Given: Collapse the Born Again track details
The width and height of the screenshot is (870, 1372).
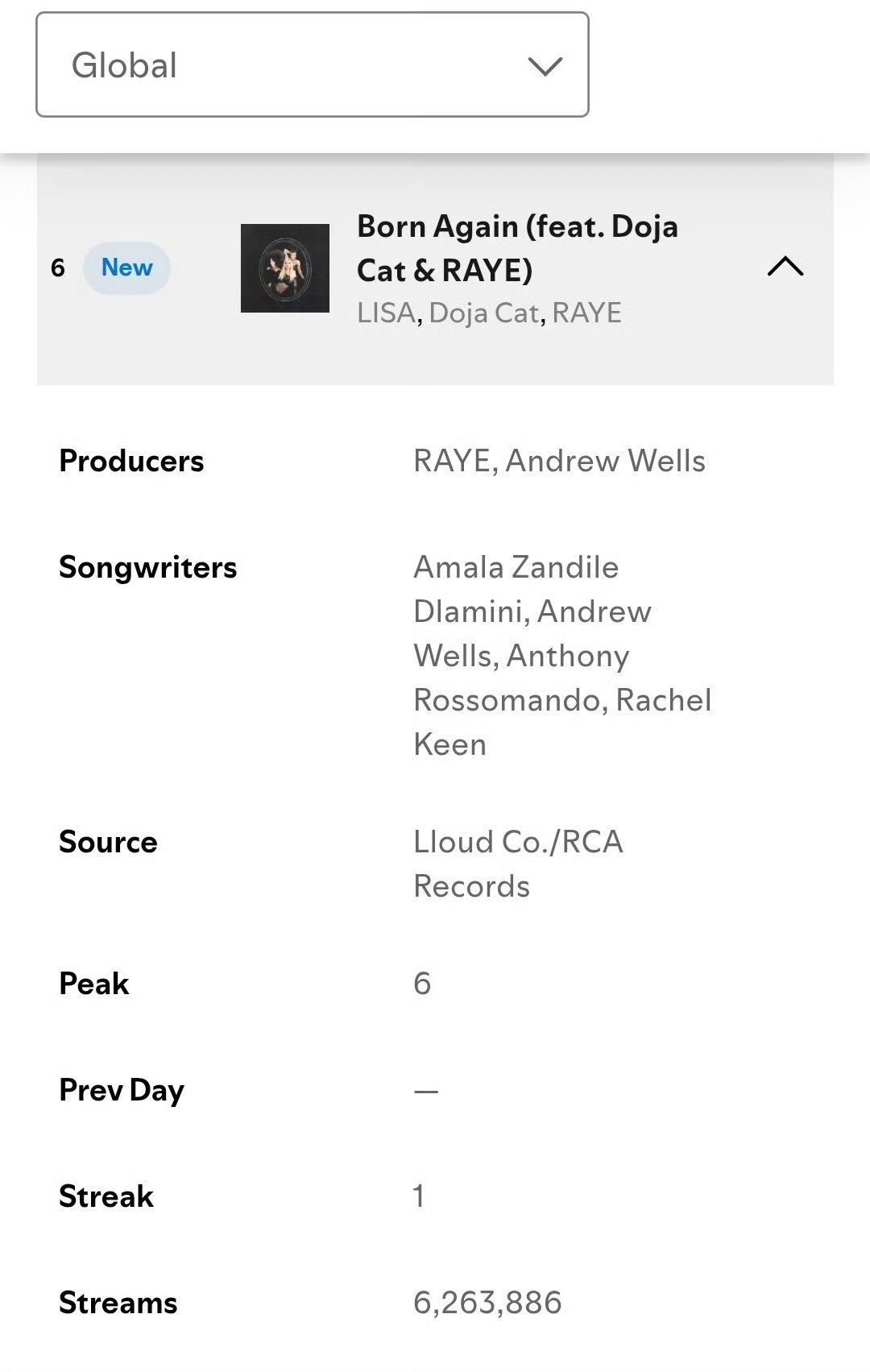Looking at the screenshot, I should coord(785,267).
